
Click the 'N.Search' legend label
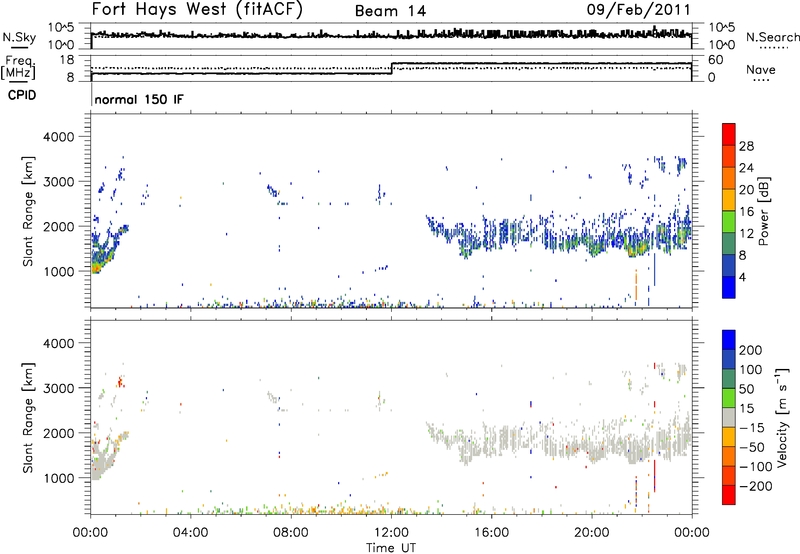(x=772, y=37)
